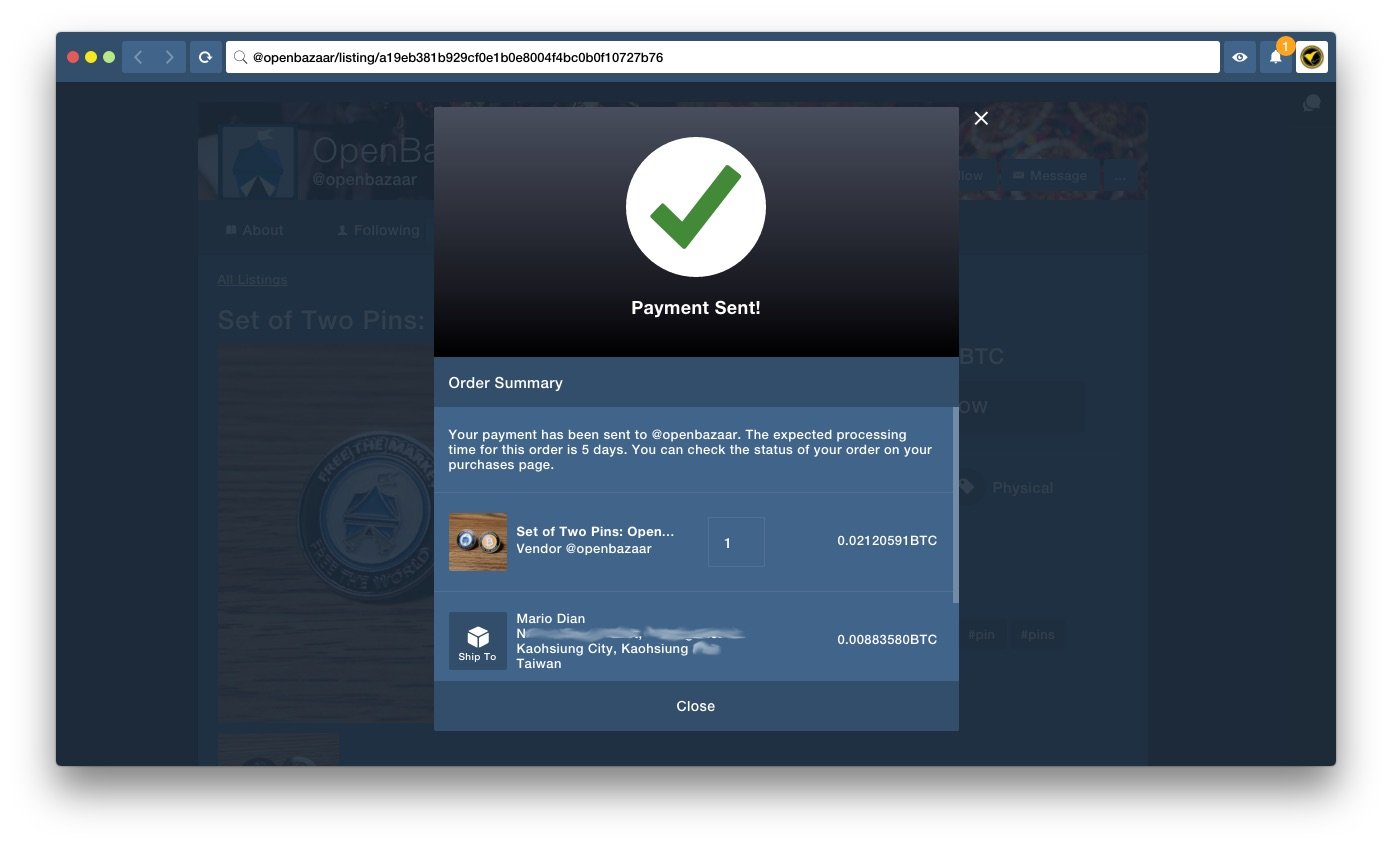Click the All Listings link
This screenshot has width=1392, height=846.
click(252, 280)
